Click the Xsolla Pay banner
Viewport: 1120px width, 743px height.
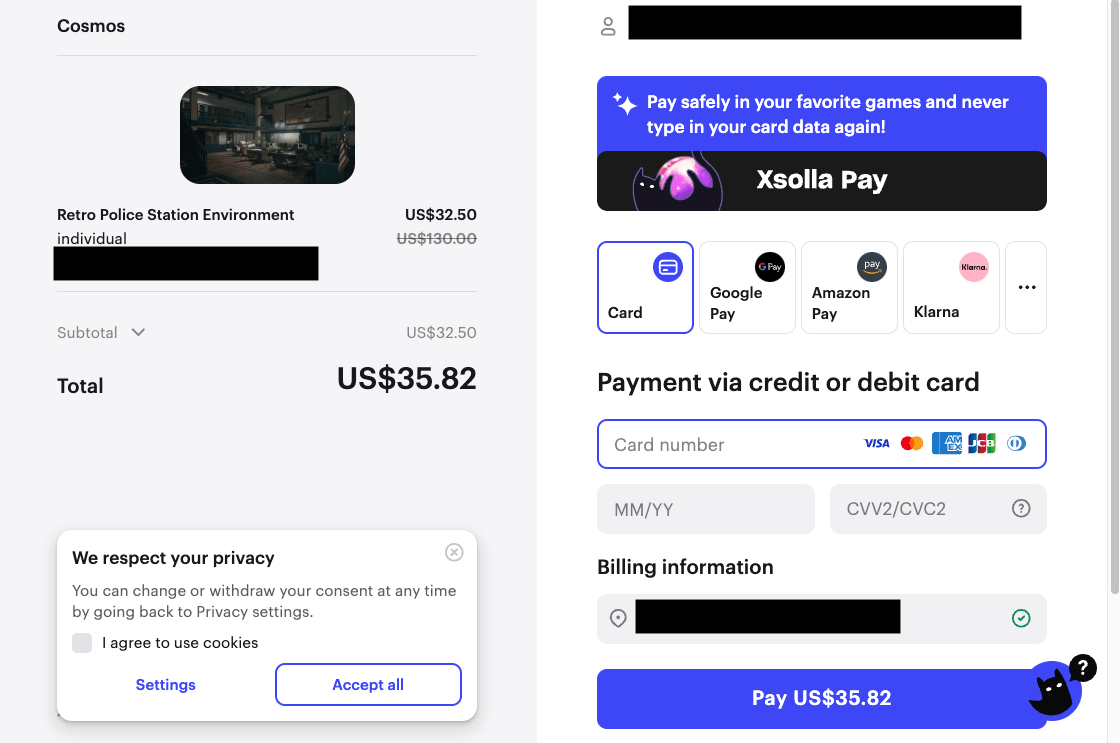pos(821,180)
